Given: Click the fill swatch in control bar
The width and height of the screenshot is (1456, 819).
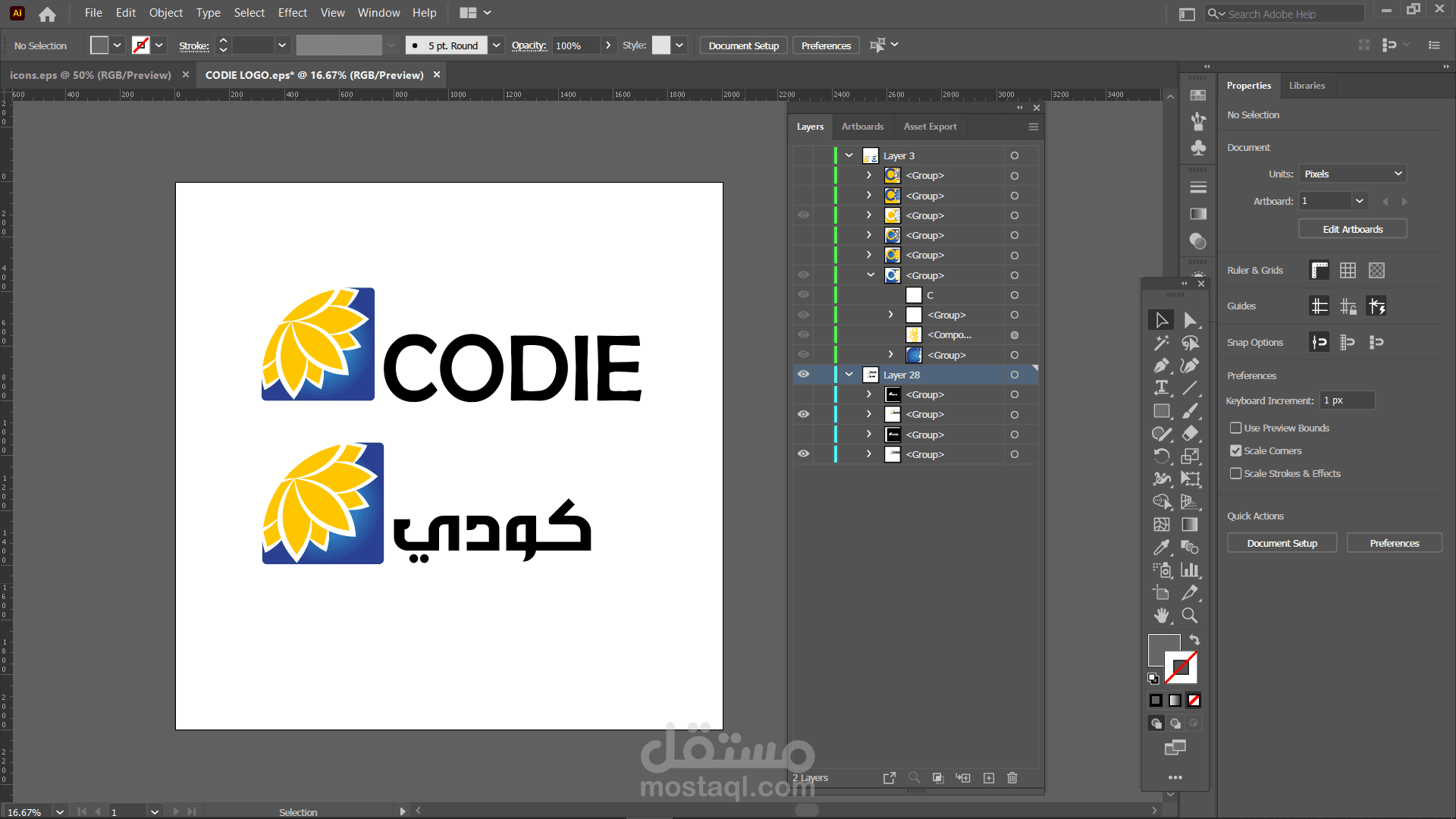Looking at the screenshot, I should pyautogui.click(x=99, y=45).
